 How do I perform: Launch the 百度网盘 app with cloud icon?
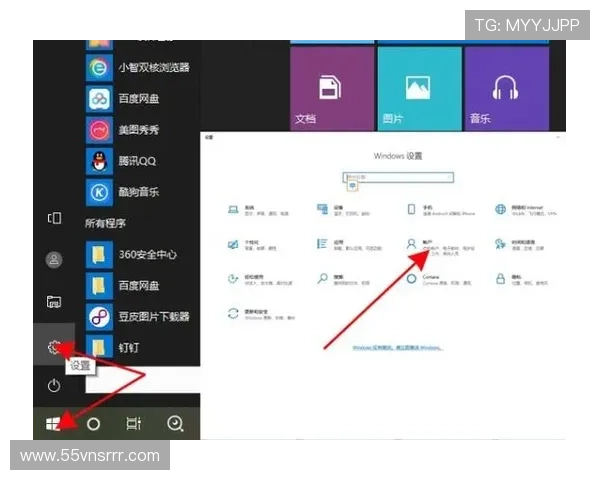(123, 99)
